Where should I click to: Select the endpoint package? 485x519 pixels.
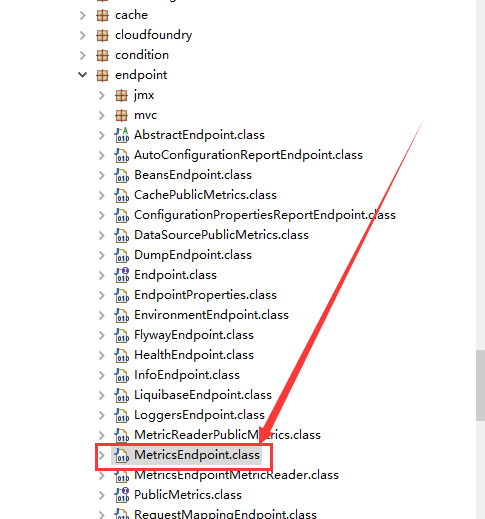(x=141, y=75)
